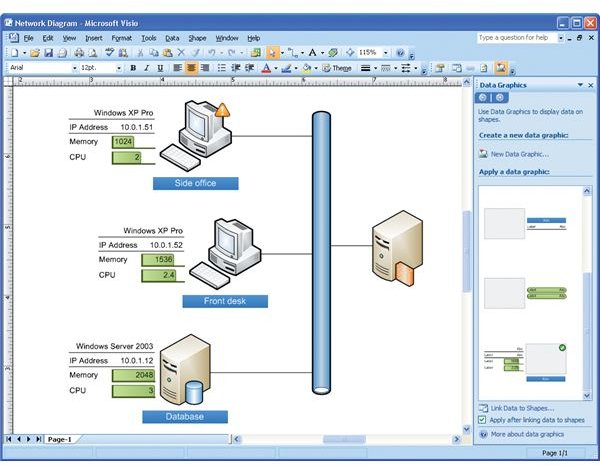Select the Text tool

313,53
